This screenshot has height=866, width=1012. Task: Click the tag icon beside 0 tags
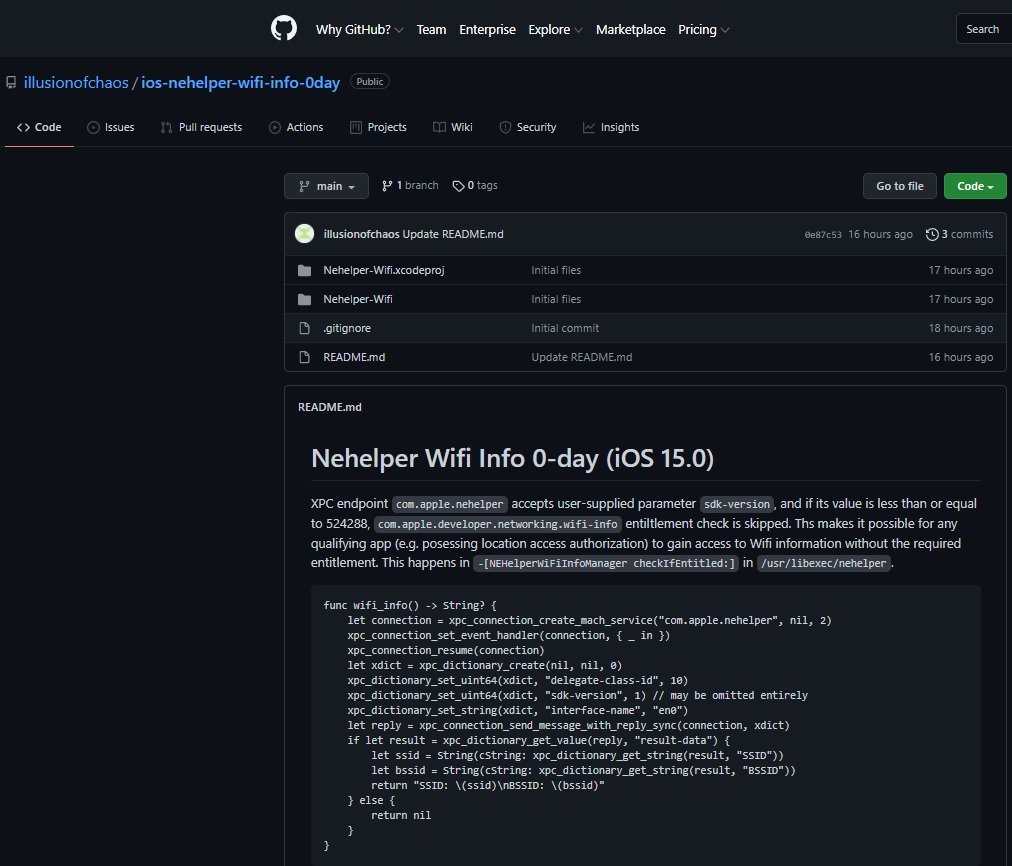point(458,186)
